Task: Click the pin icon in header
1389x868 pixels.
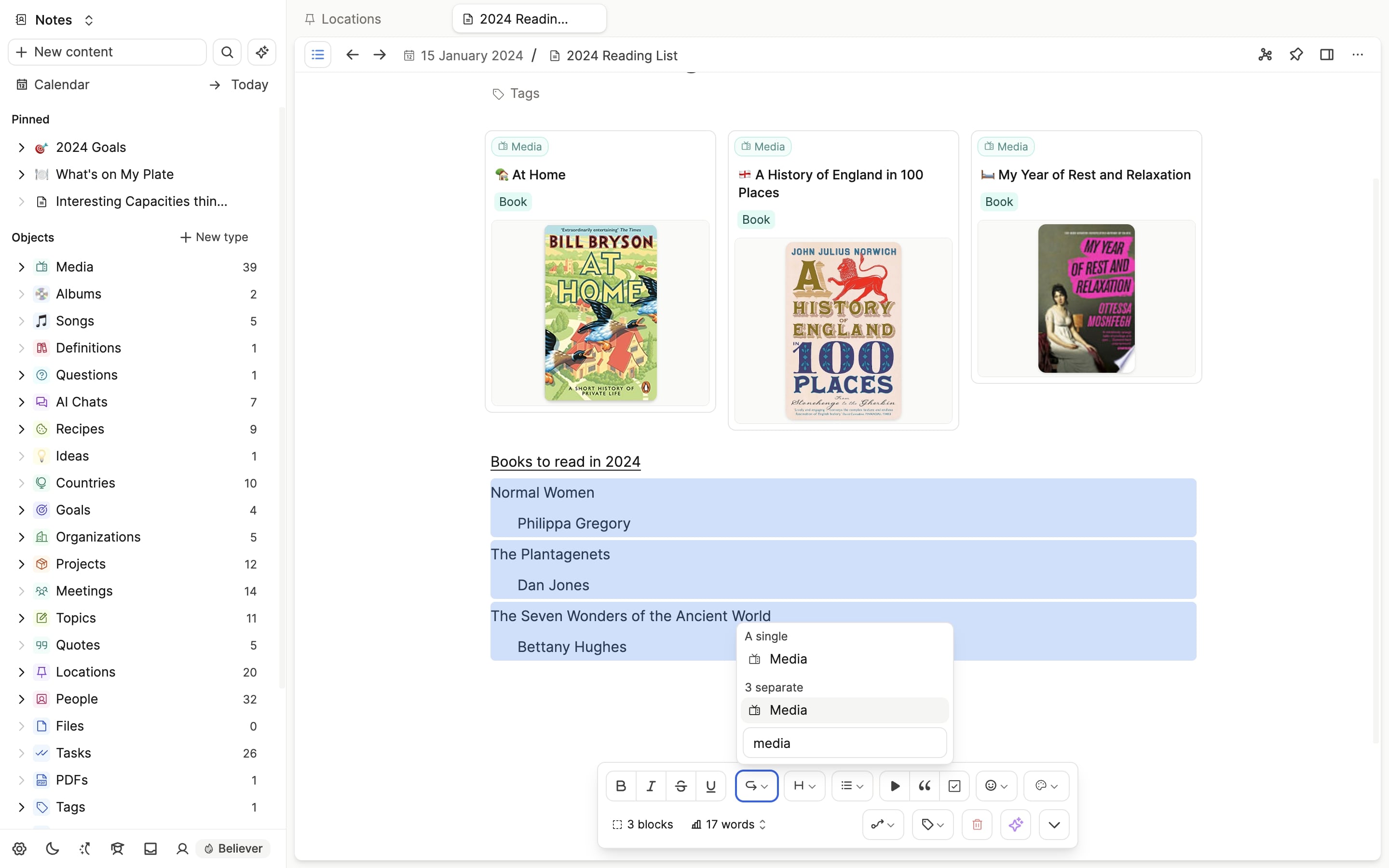Action: click(1296, 55)
